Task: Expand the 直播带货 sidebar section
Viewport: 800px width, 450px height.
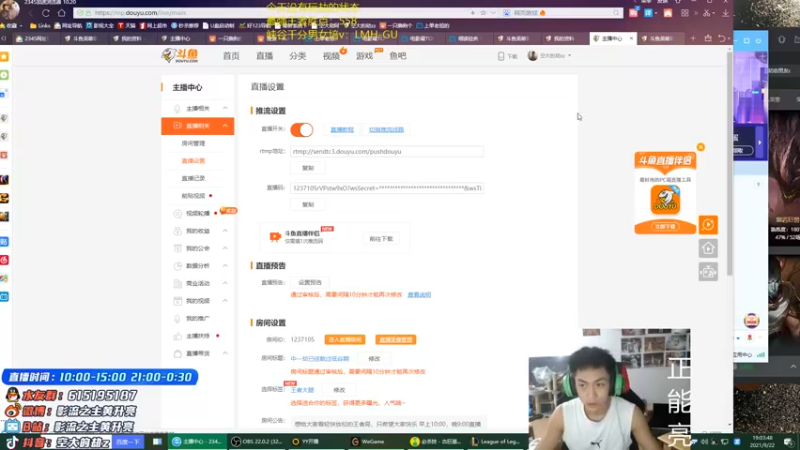Action: coord(197,353)
